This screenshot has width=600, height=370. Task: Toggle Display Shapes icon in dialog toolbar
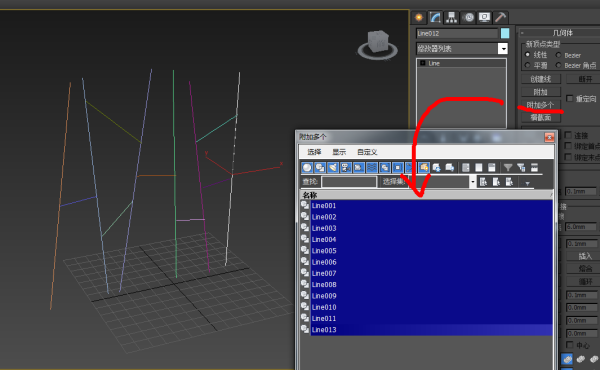click(320, 168)
